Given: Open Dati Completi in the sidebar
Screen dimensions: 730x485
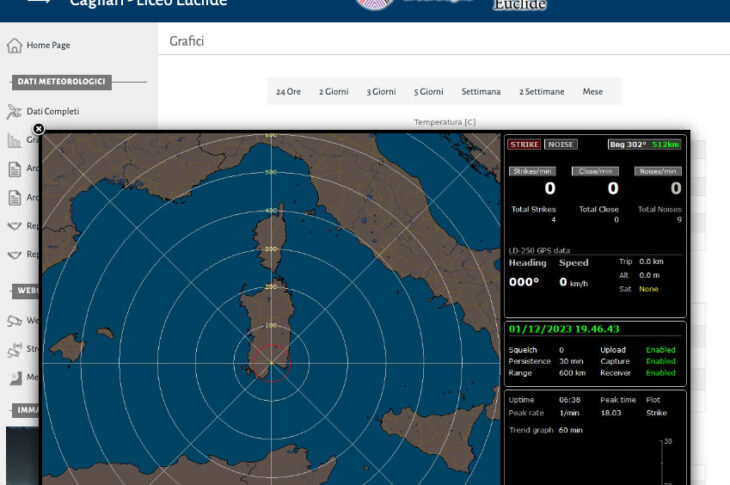Looking at the screenshot, I should coord(53,111).
